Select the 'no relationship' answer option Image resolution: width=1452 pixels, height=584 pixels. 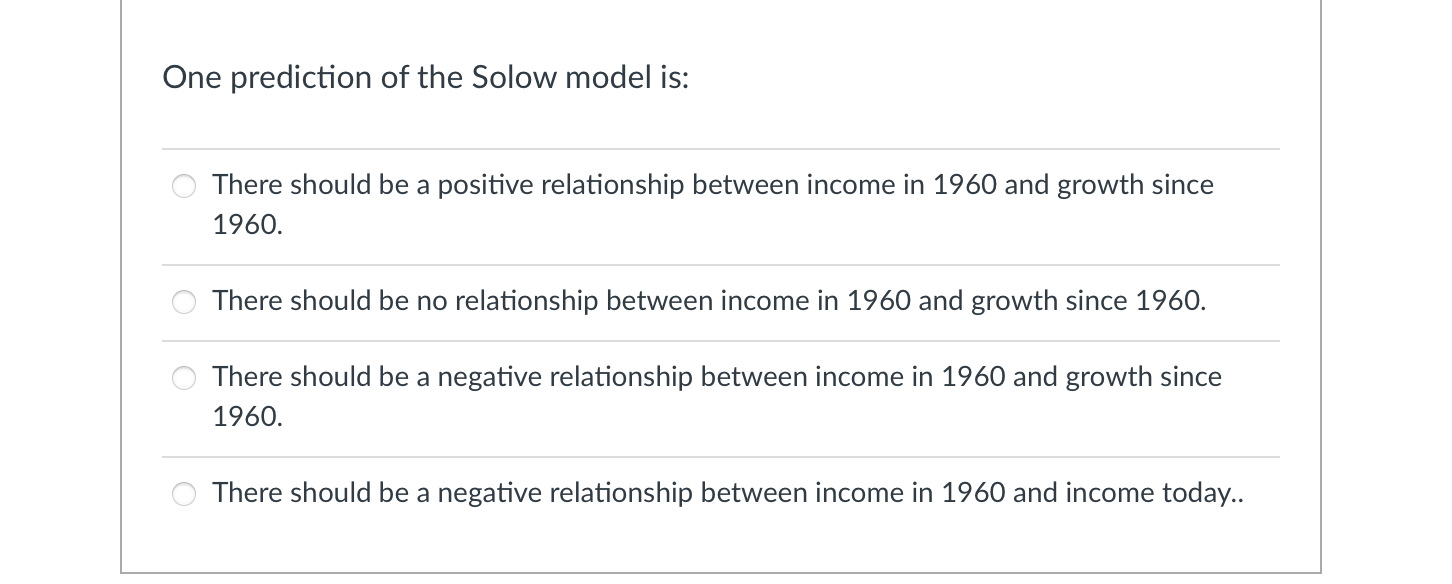[x=184, y=302]
